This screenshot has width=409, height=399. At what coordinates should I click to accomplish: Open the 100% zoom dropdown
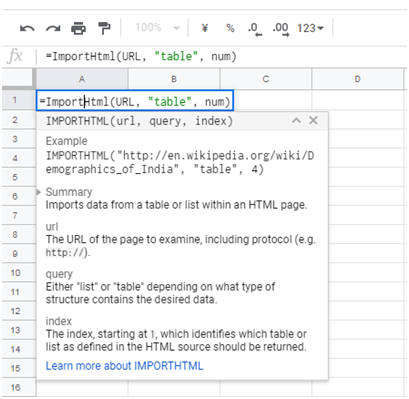coord(157,27)
